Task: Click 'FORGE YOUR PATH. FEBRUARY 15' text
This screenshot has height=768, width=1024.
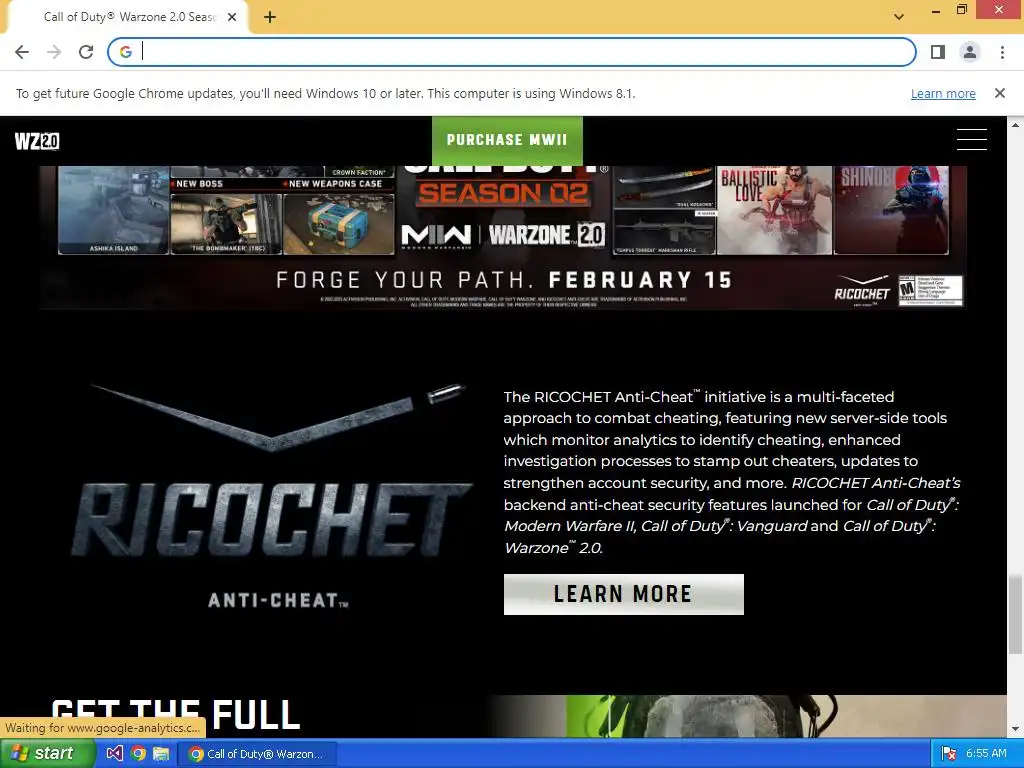Action: click(504, 280)
